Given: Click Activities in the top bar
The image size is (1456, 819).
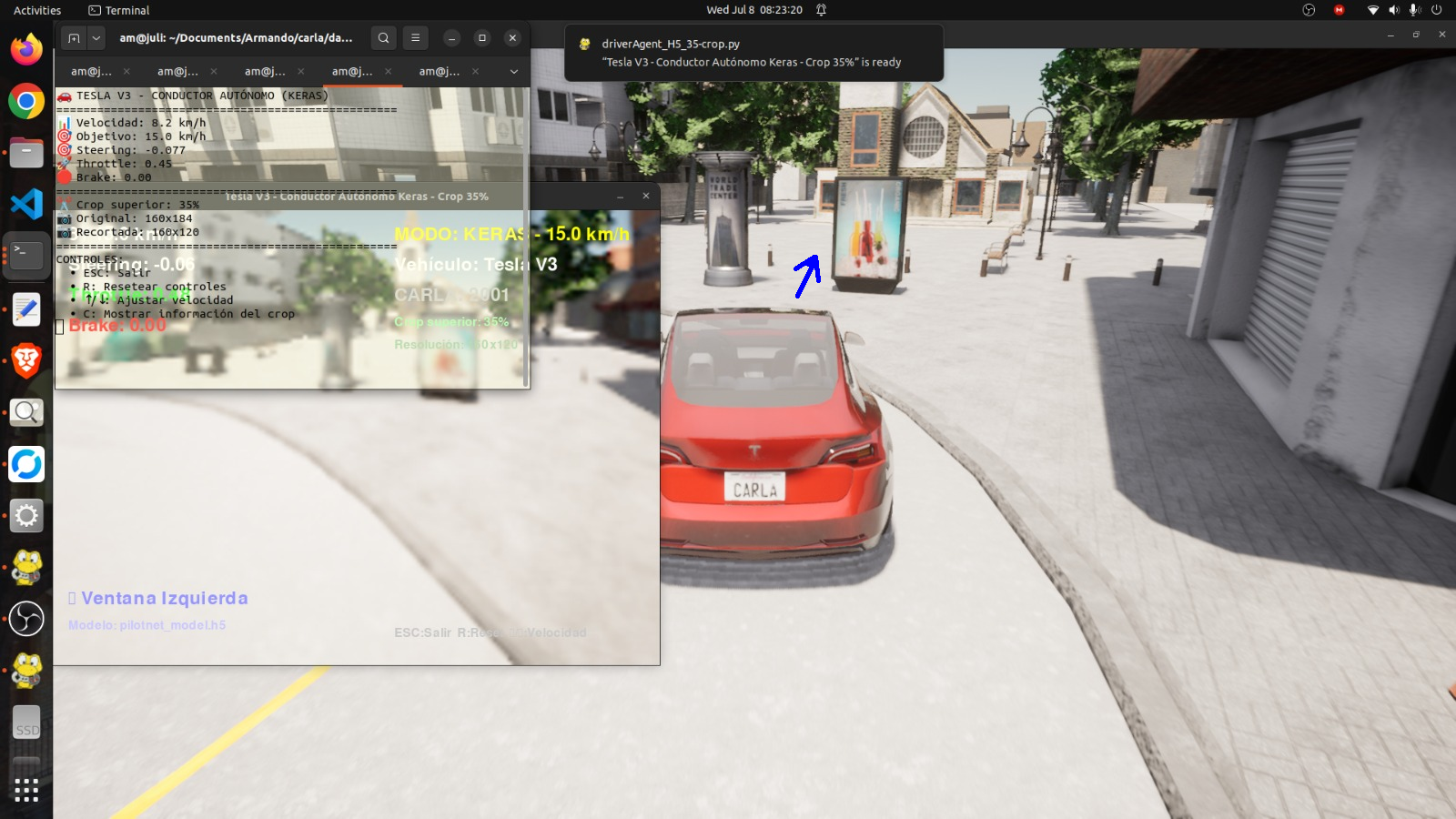Looking at the screenshot, I should 37,10.
